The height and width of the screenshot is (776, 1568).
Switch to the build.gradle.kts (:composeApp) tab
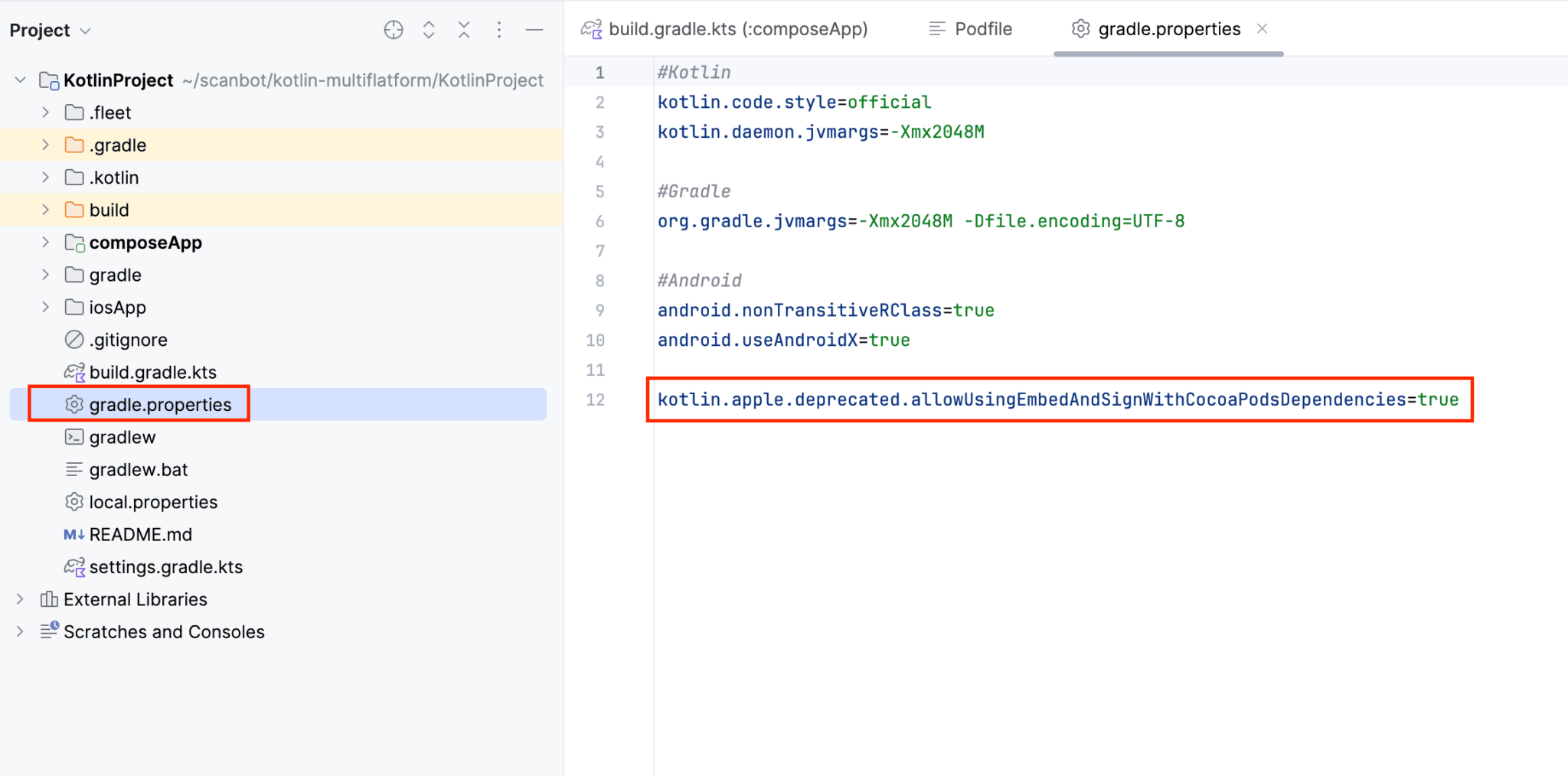pos(737,29)
